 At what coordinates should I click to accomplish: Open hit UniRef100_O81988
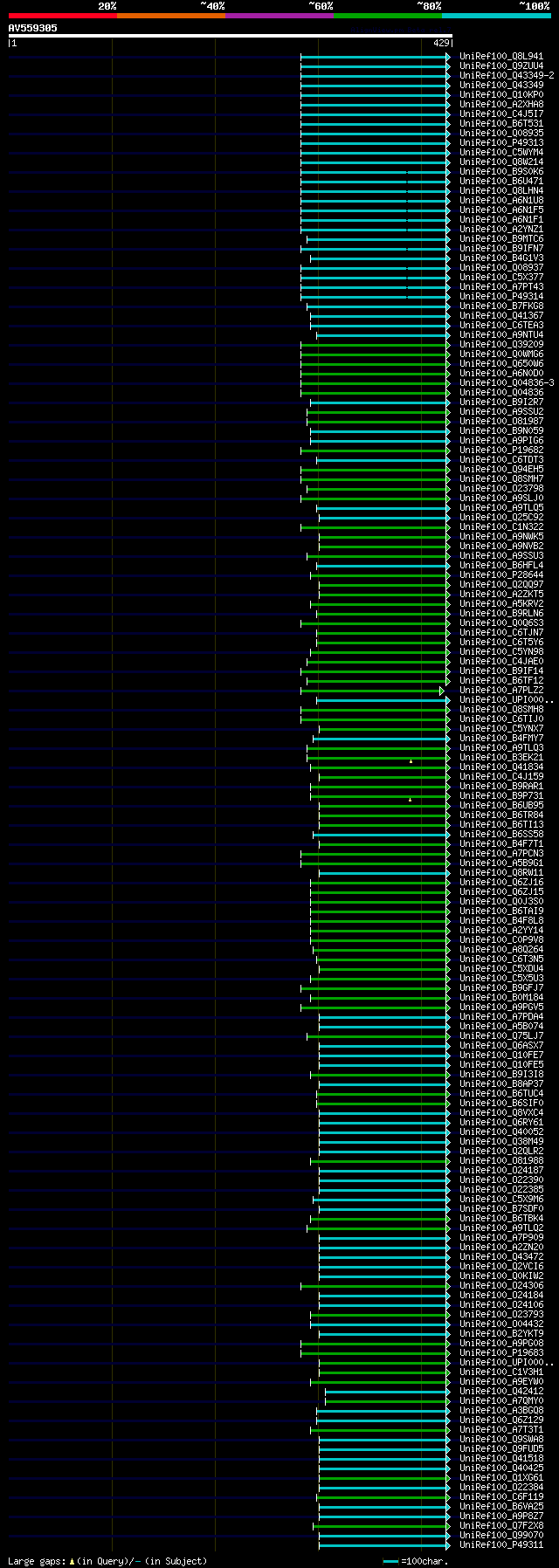point(501,1161)
